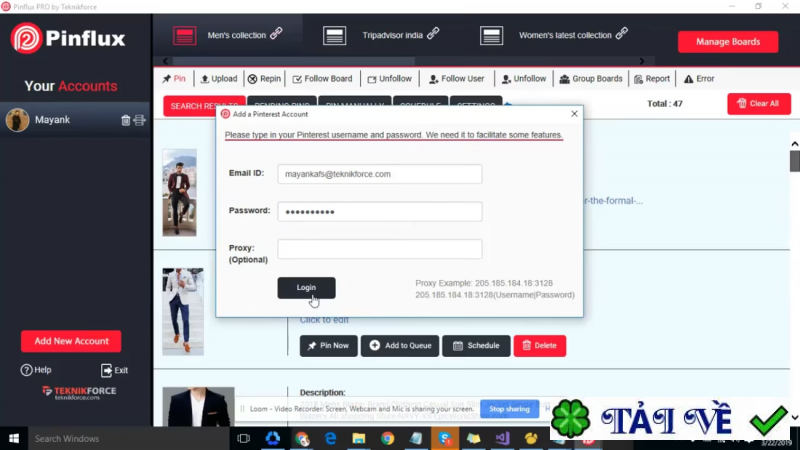This screenshot has height=450, width=800.
Task: Open Visual Studio from taskbar
Action: pos(502,438)
